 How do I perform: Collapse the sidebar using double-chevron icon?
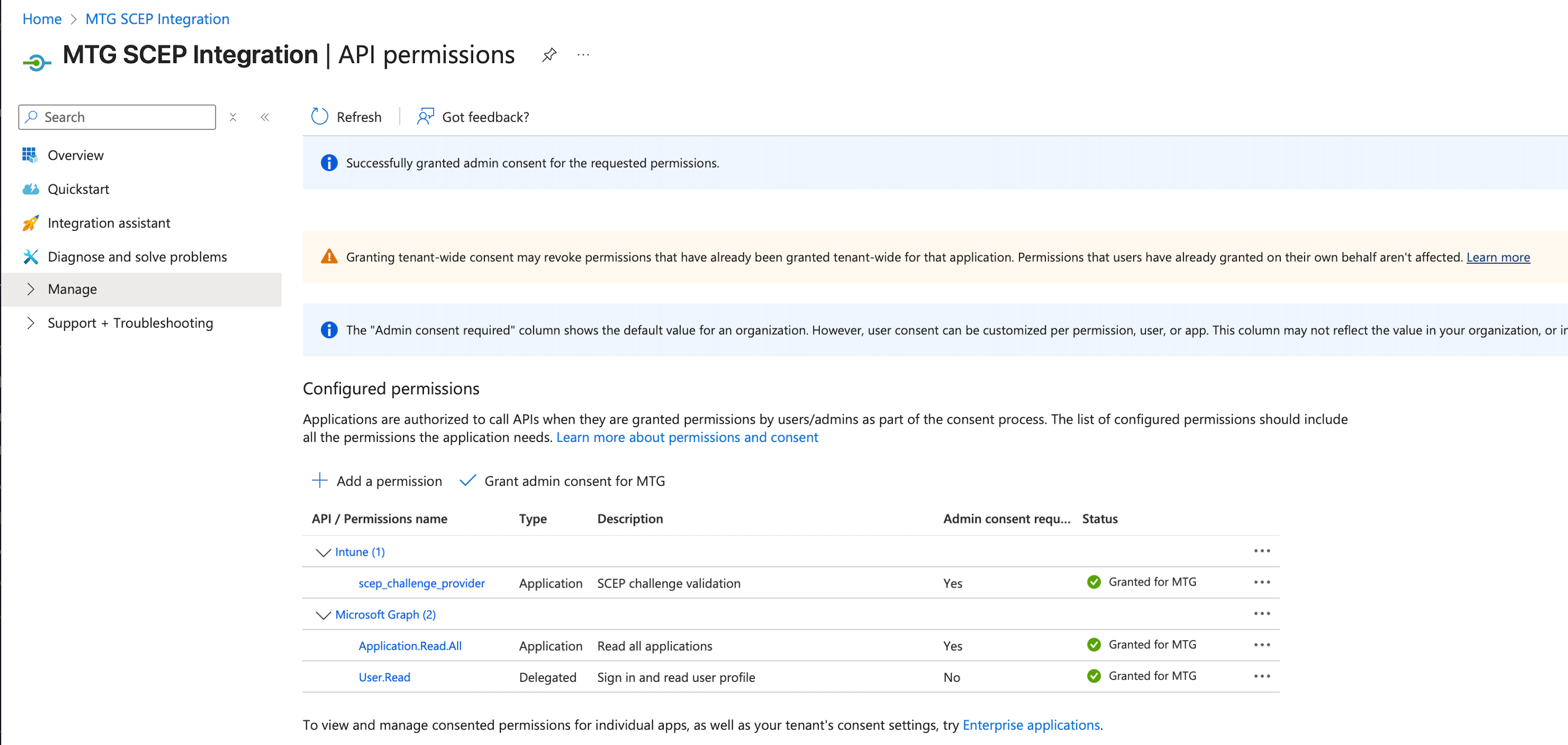click(265, 117)
